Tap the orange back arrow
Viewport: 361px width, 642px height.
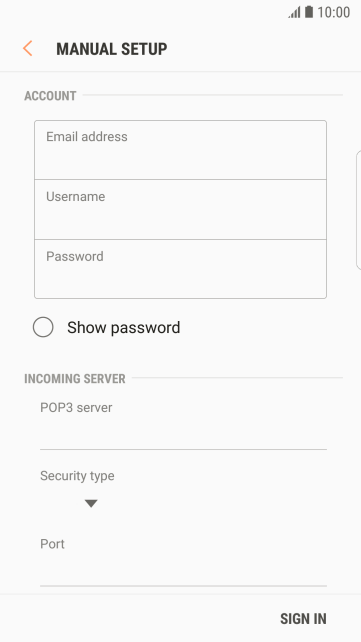pos(27,49)
